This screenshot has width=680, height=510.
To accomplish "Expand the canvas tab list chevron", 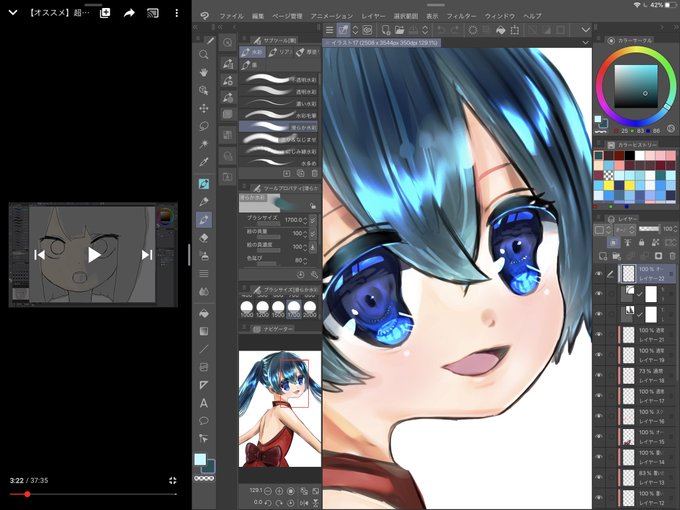I will click(x=585, y=42).
